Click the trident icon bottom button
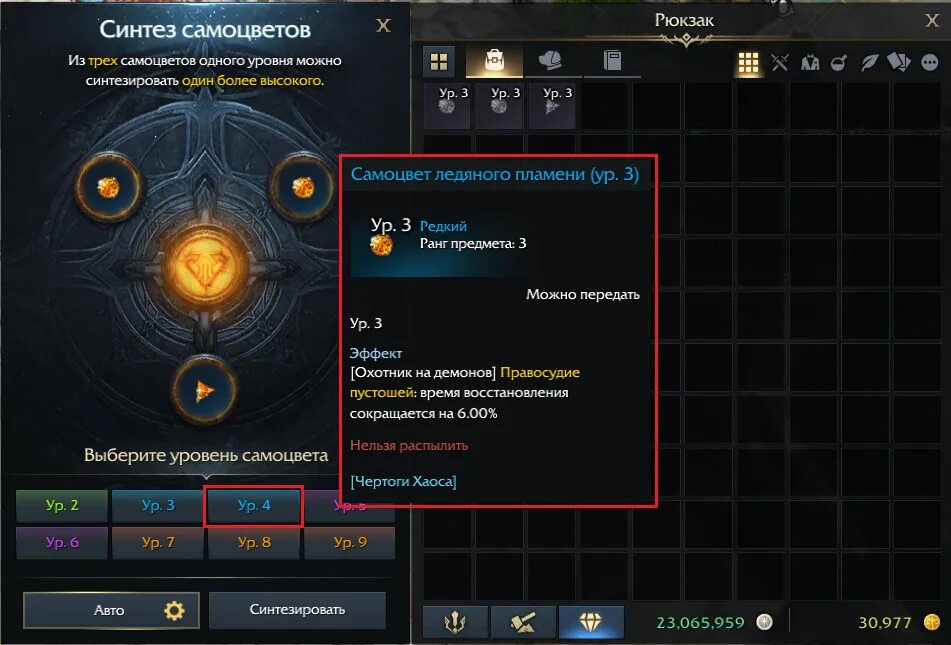Viewport: 951px width, 645px height. tap(455, 622)
